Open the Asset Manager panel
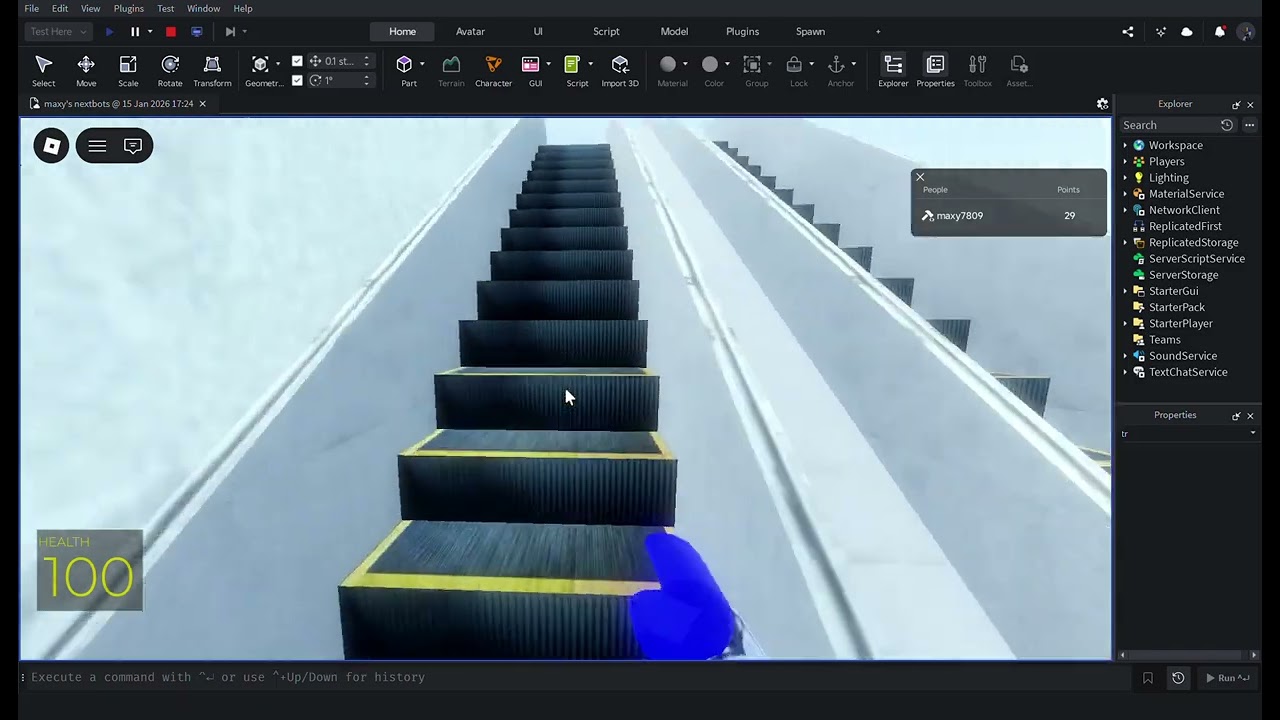The image size is (1280, 720). (x=1019, y=71)
